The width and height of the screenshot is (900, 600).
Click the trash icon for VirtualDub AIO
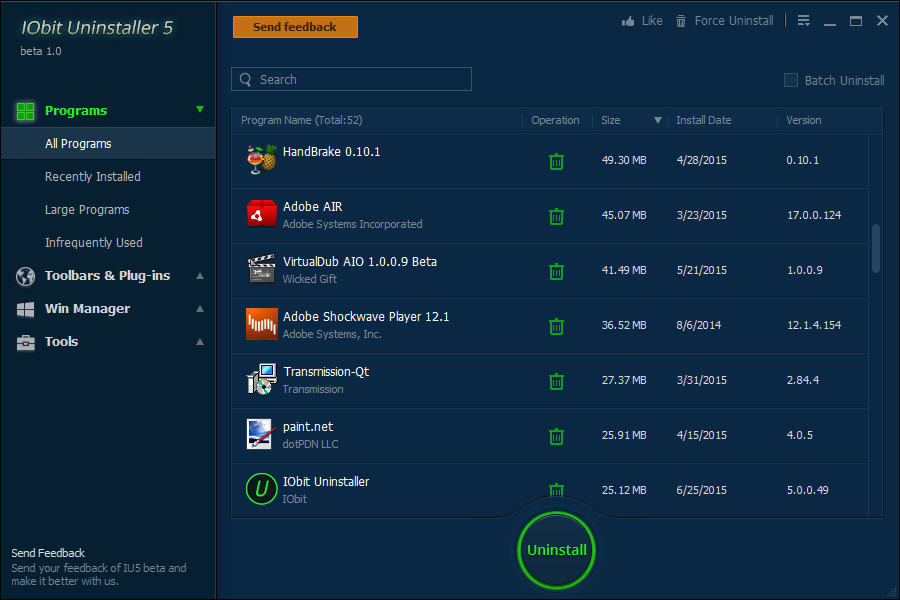tap(556, 271)
